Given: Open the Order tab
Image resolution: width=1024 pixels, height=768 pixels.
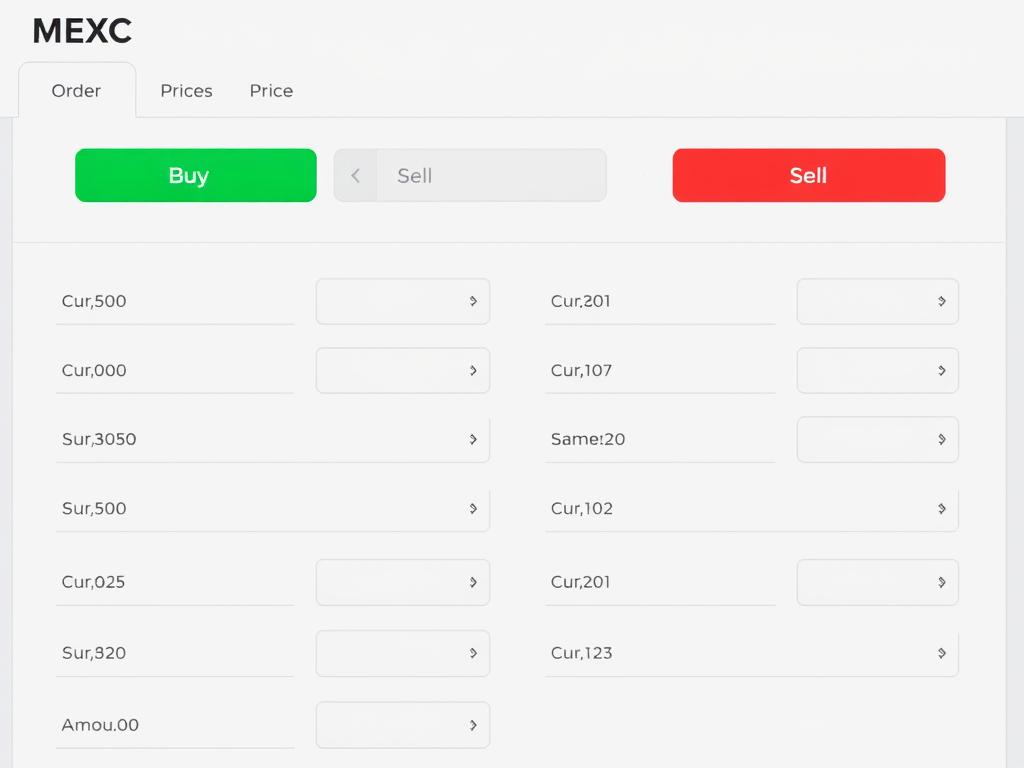Looking at the screenshot, I should 76,90.
